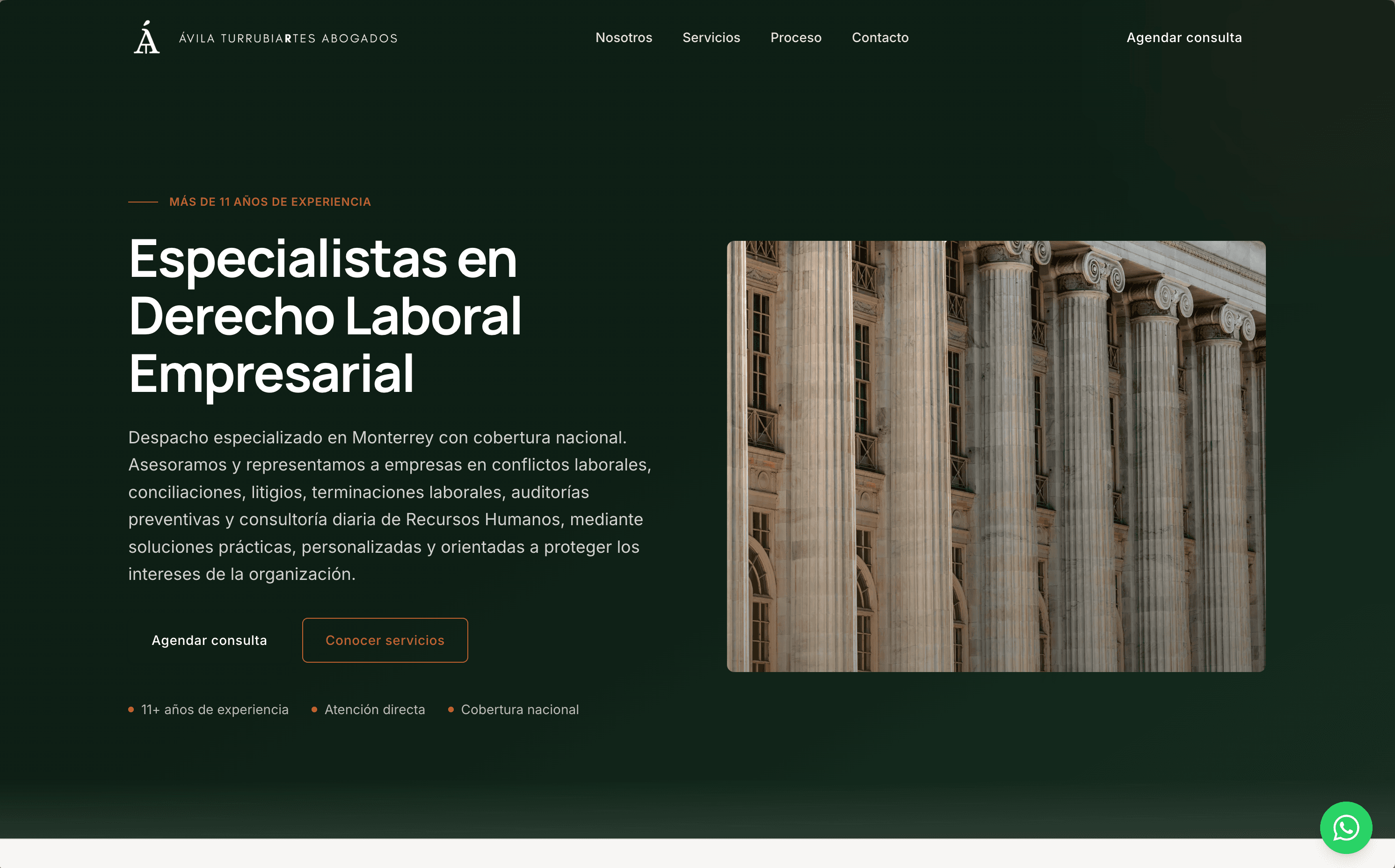Go to the Servicios nav item
This screenshot has width=1395, height=868.
(x=711, y=38)
